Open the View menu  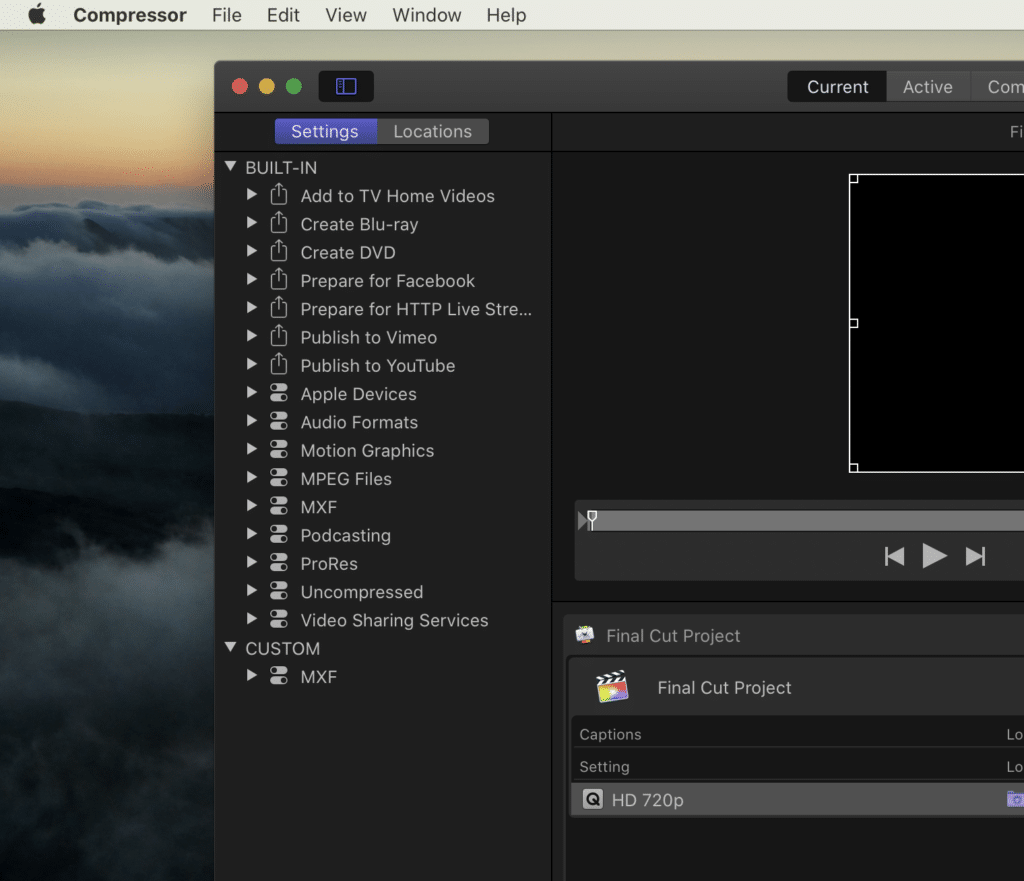coord(345,15)
